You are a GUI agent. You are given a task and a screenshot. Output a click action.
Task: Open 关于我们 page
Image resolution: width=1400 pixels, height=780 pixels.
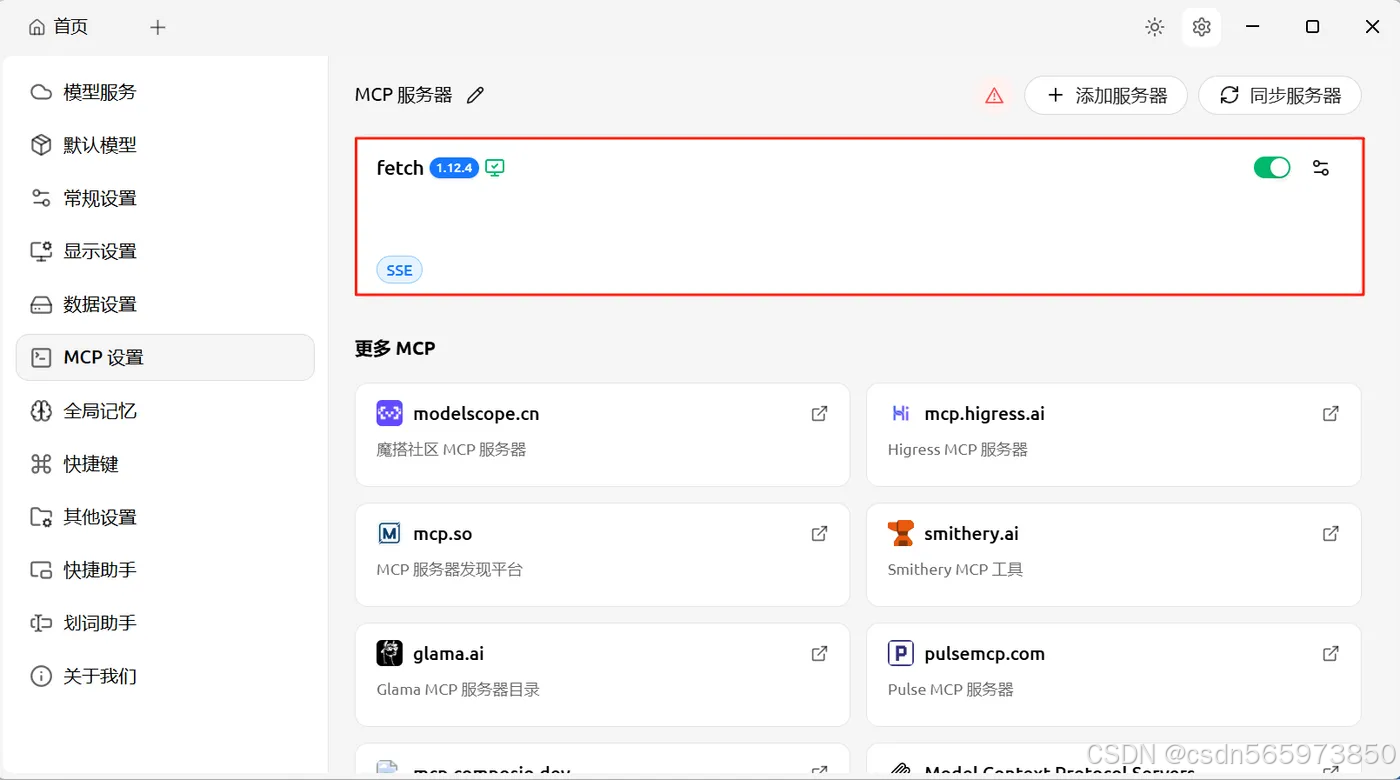pos(165,676)
